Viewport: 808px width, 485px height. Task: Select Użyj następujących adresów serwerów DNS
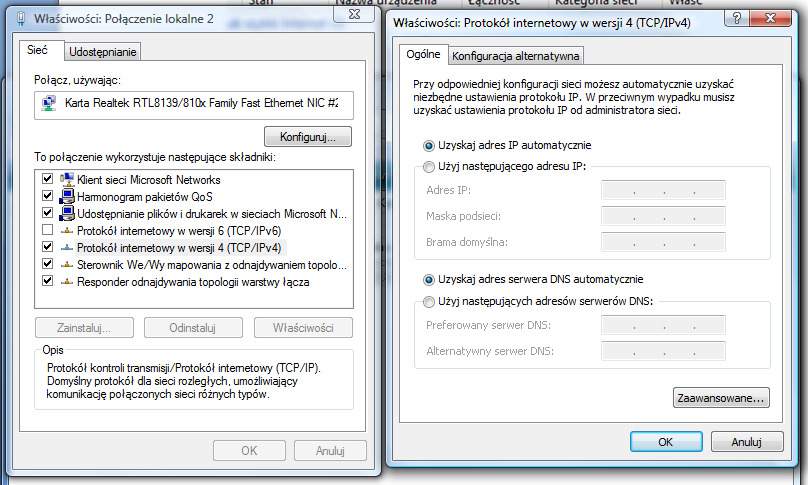(429, 302)
